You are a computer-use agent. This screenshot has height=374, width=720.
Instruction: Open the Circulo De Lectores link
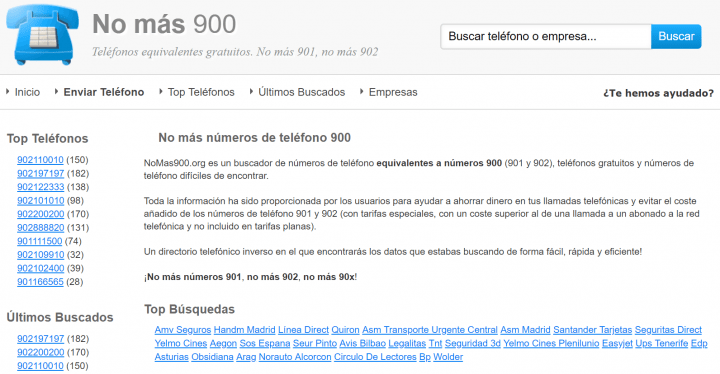375,357
